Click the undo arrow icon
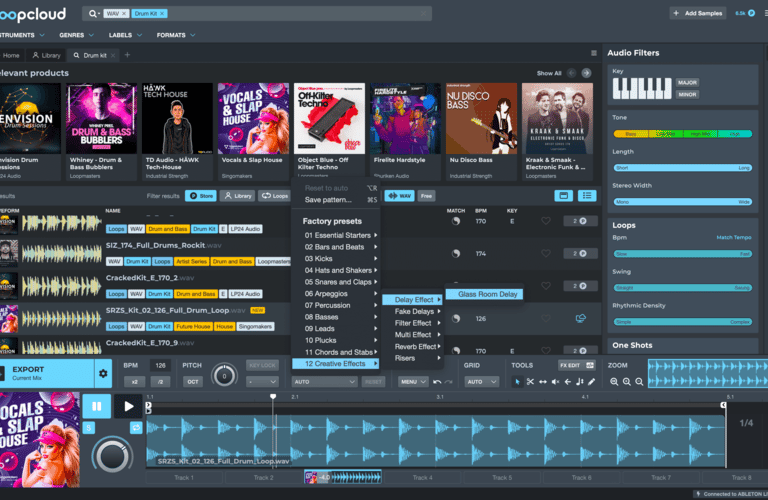The image size is (768, 500). point(437,382)
